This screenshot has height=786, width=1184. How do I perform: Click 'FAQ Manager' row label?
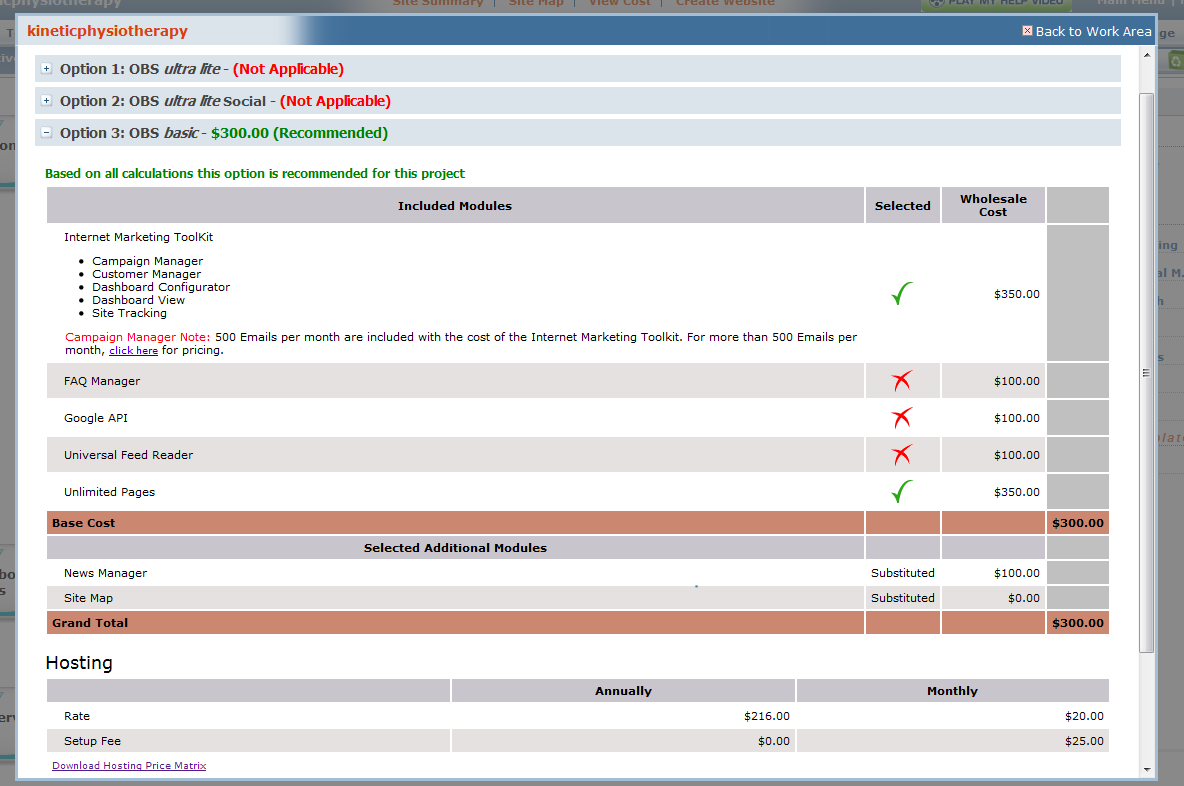coord(102,381)
